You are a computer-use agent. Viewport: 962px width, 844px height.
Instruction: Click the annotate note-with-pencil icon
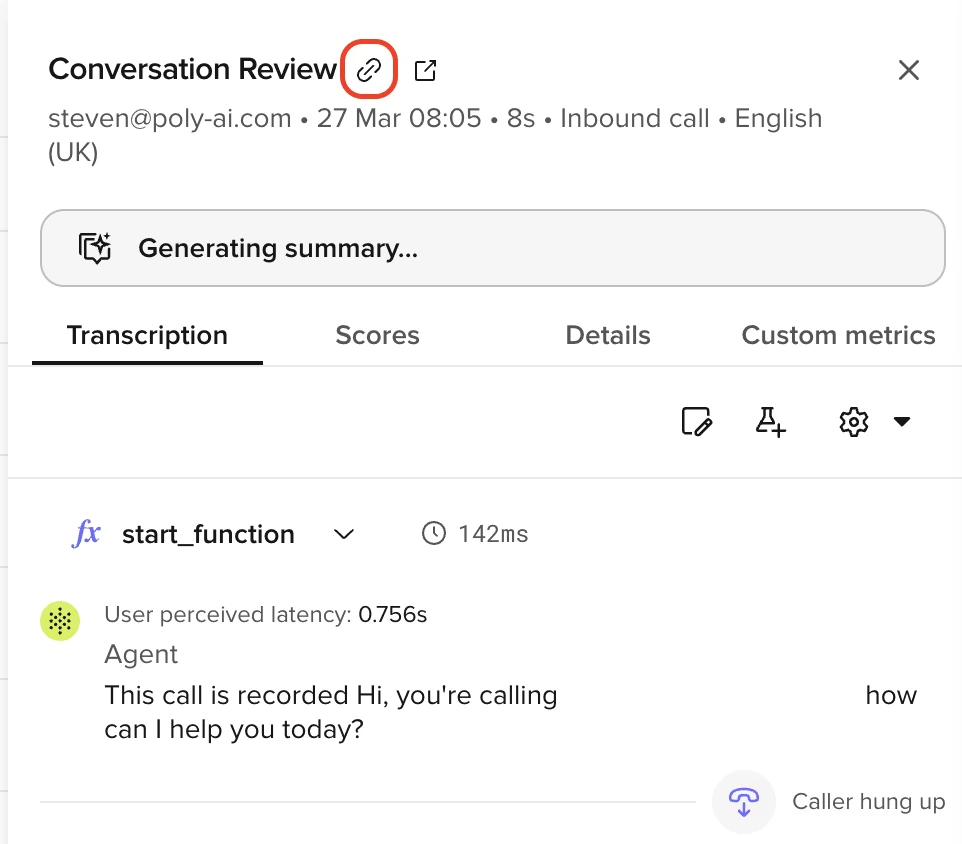point(696,421)
